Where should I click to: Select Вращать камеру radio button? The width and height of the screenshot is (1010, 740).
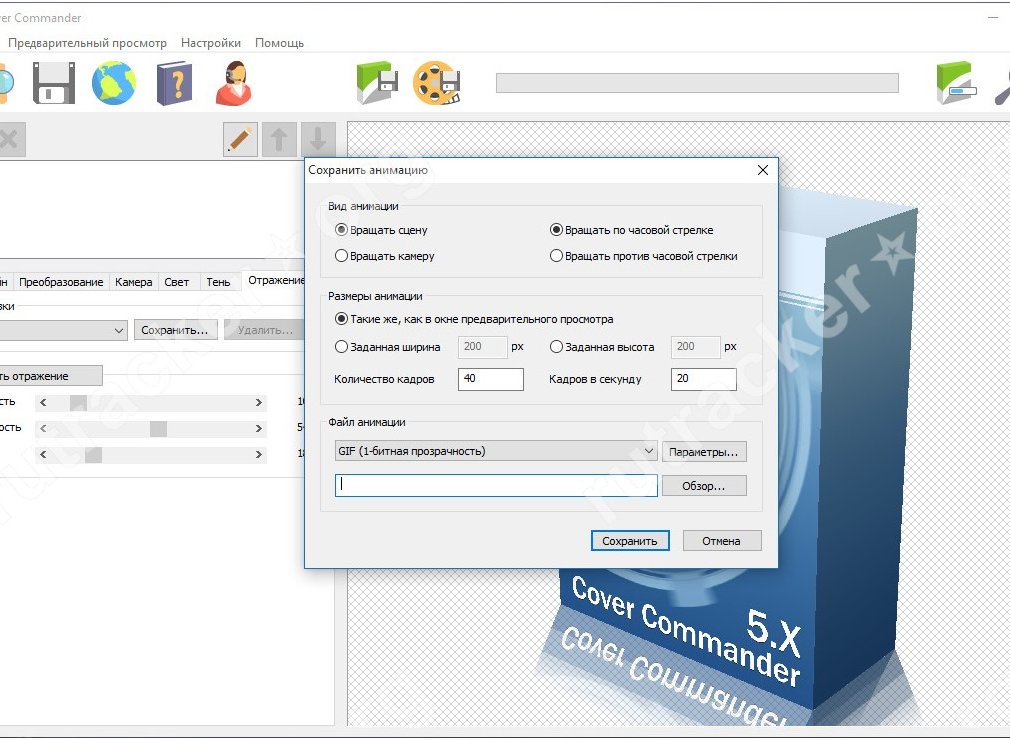tap(341, 256)
